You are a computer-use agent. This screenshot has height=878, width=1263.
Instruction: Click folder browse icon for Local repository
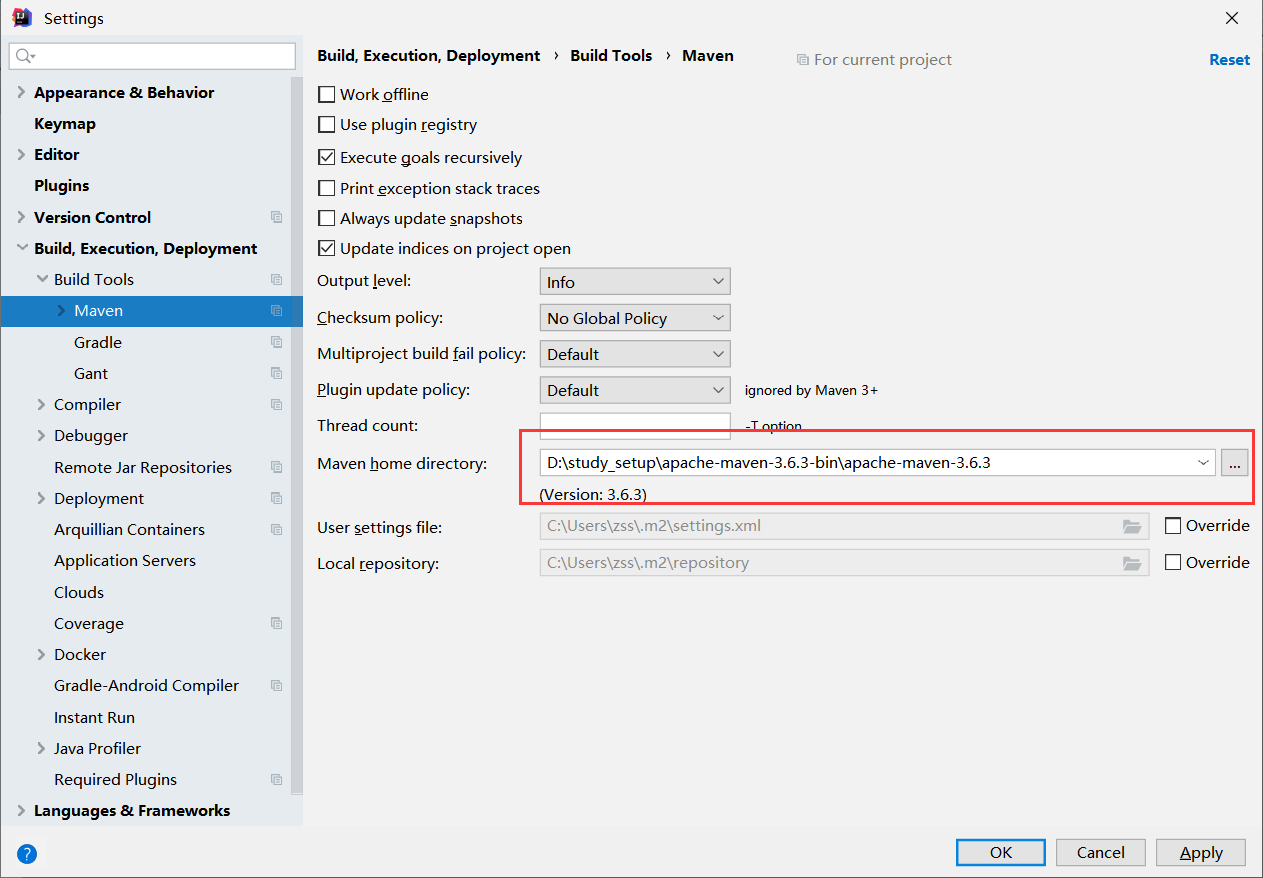[1132, 563]
